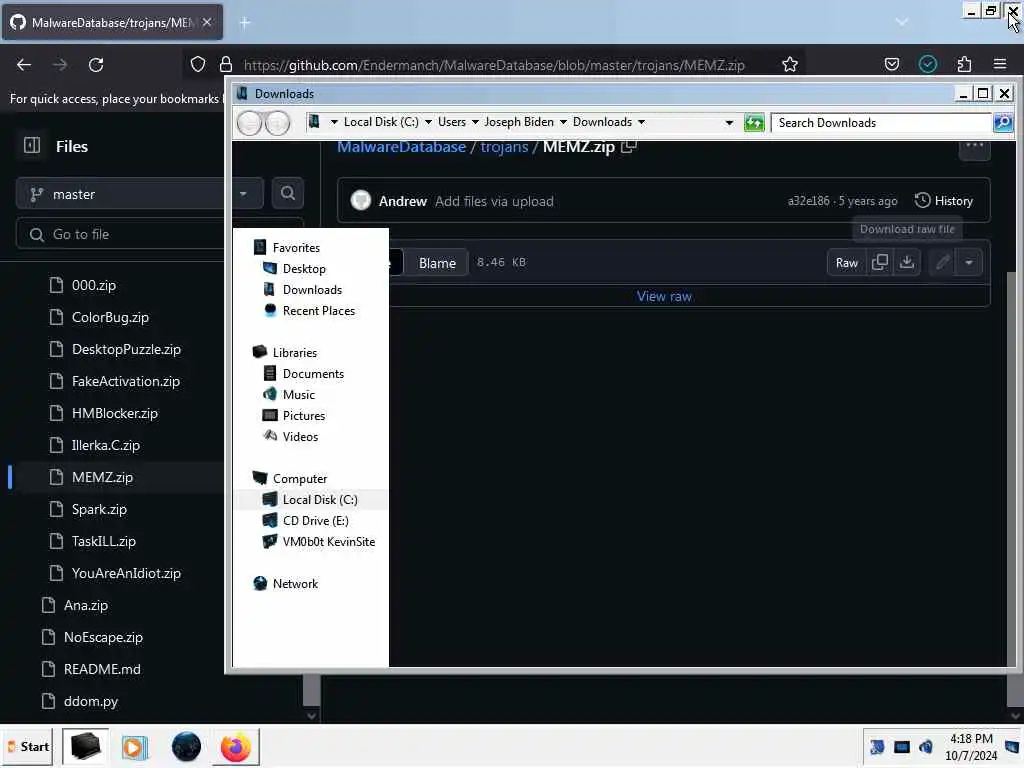Image resolution: width=1024 pixels, height=768 pixels.
Task: Select Documents library
Action: click(313, 374)
